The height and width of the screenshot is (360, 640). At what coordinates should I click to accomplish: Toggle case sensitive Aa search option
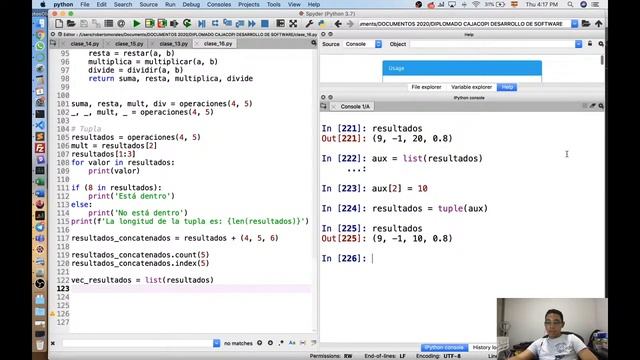tap(292, 343)
